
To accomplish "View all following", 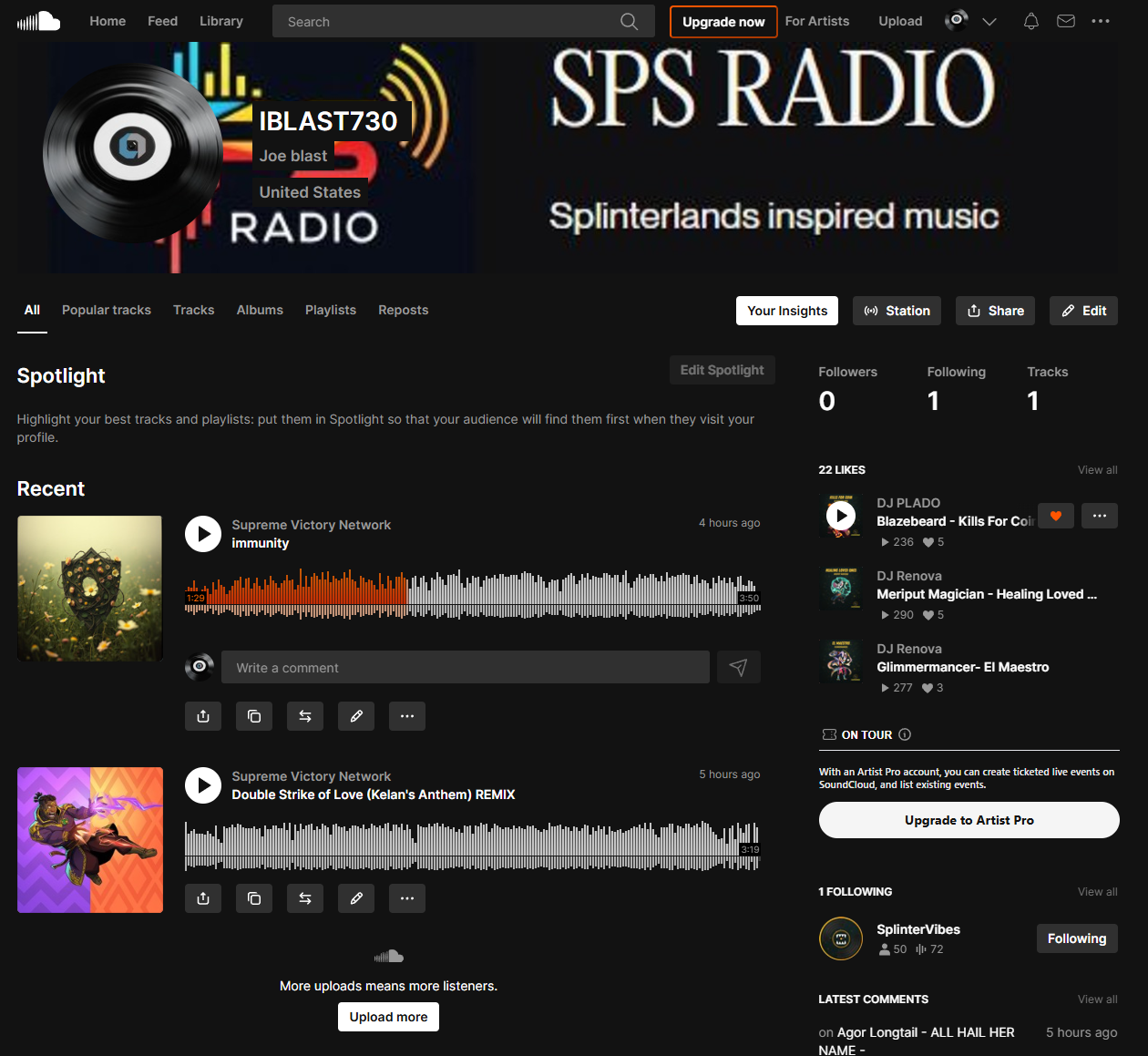I will coord(1098,892).
